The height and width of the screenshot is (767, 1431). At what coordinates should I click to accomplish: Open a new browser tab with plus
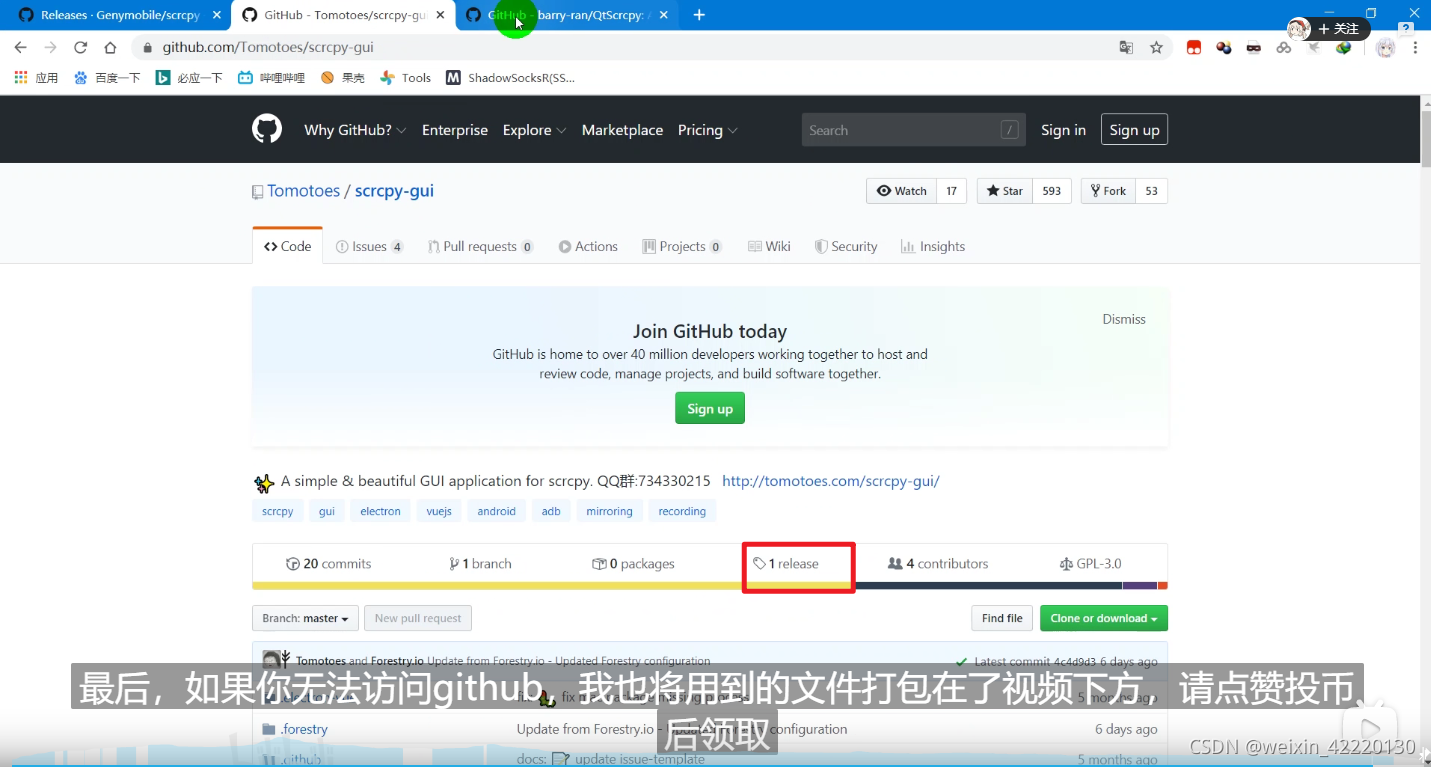[699, 15]
